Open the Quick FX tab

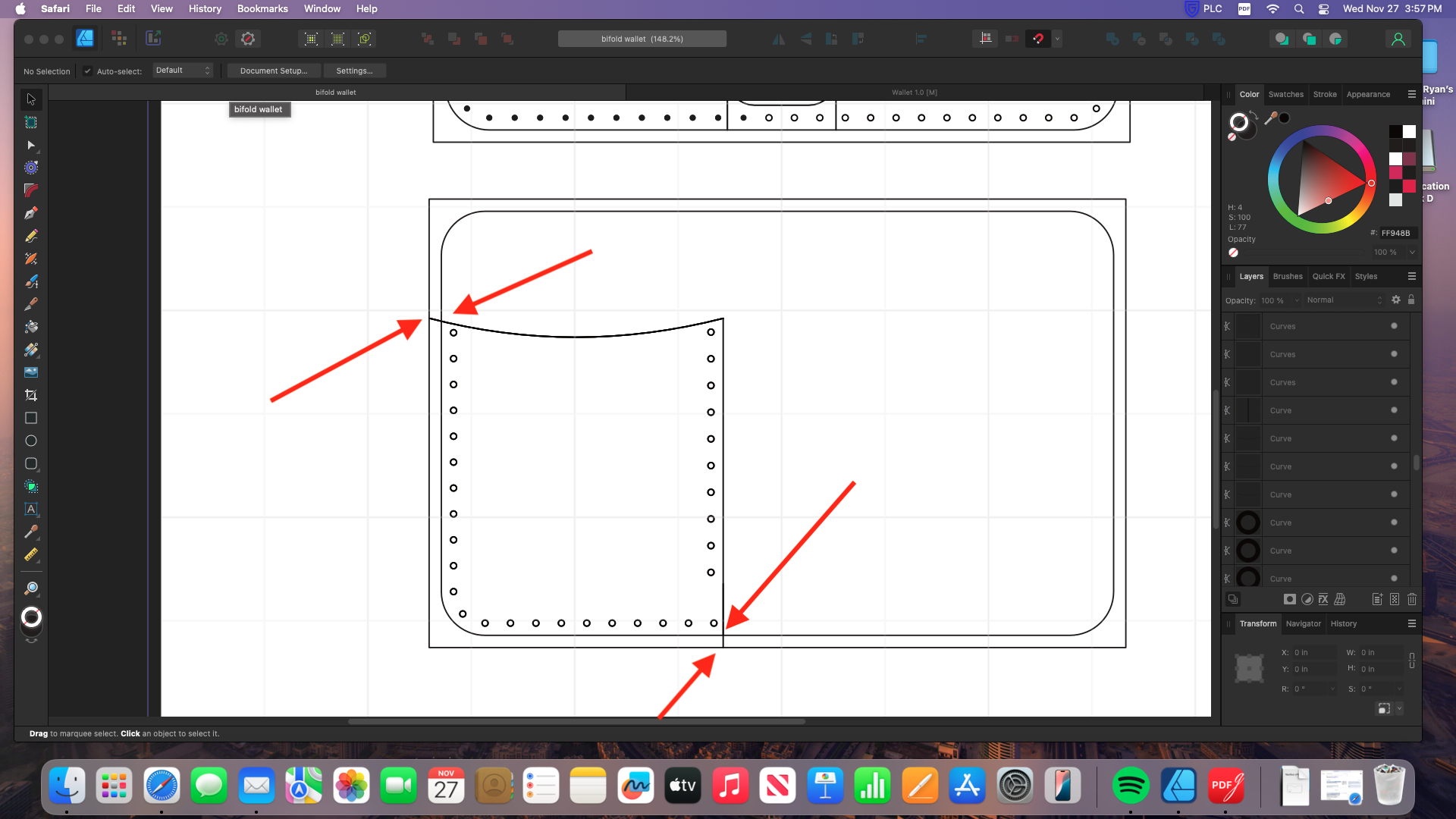click(x=1329, y=277)
